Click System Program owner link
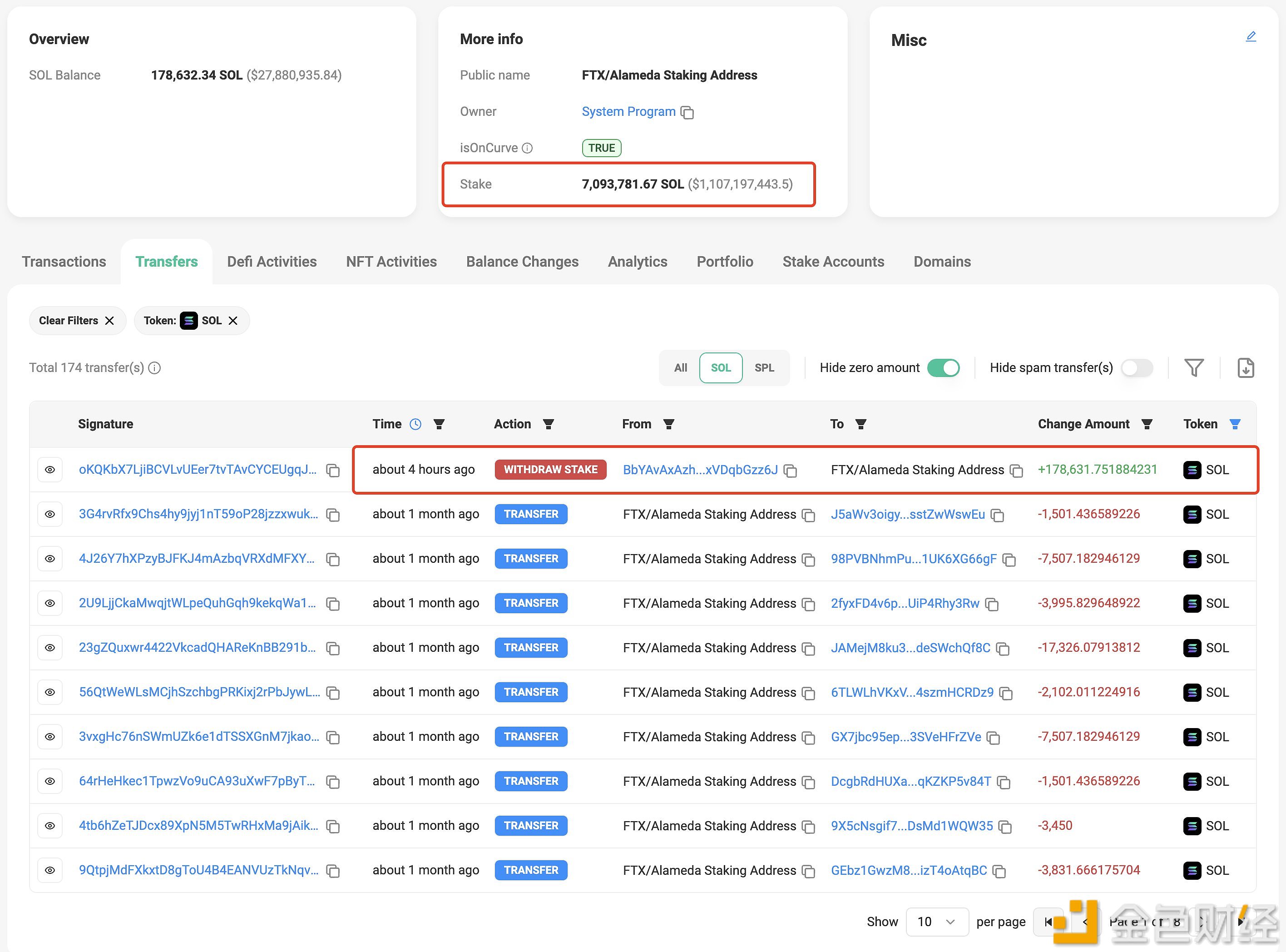Viewport: 1286px width, 952px height. [628, 111]
